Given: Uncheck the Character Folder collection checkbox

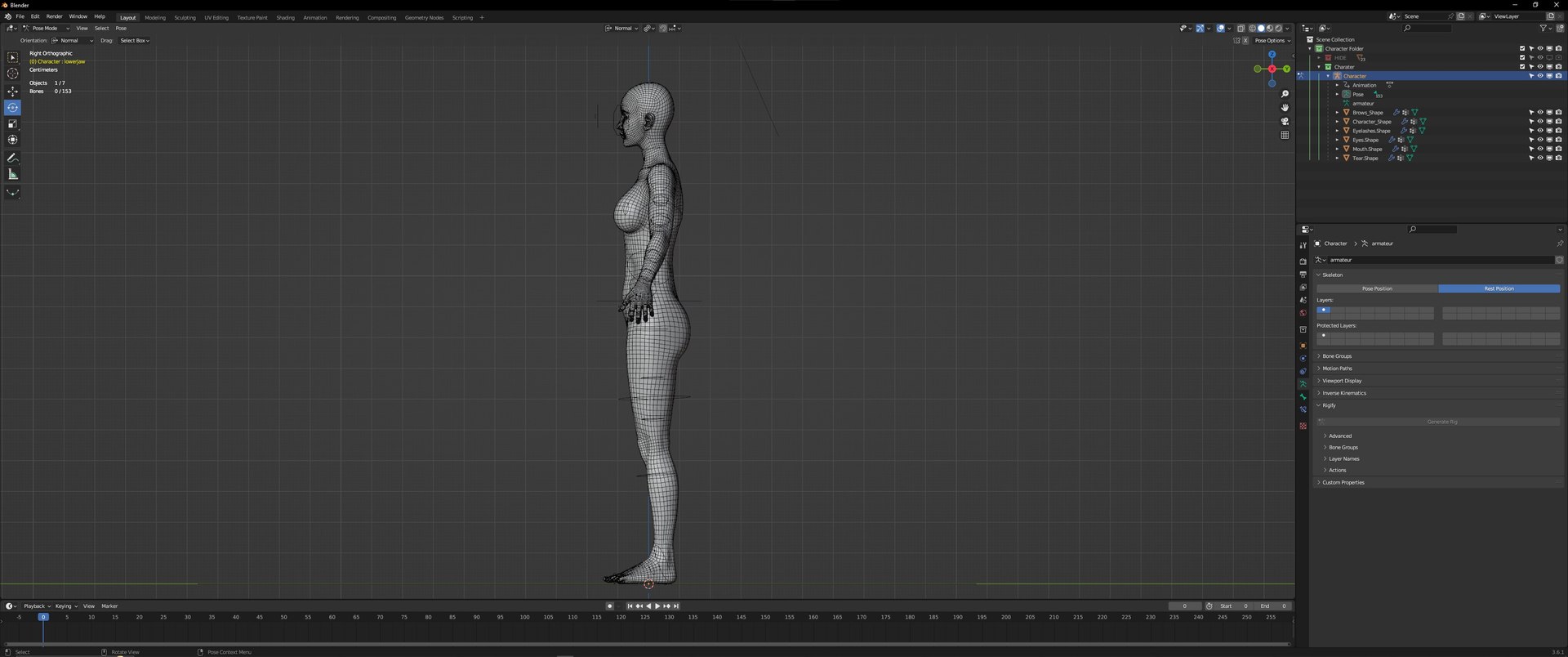Looking at the screenshot, I should click(x=1521, y=49).
